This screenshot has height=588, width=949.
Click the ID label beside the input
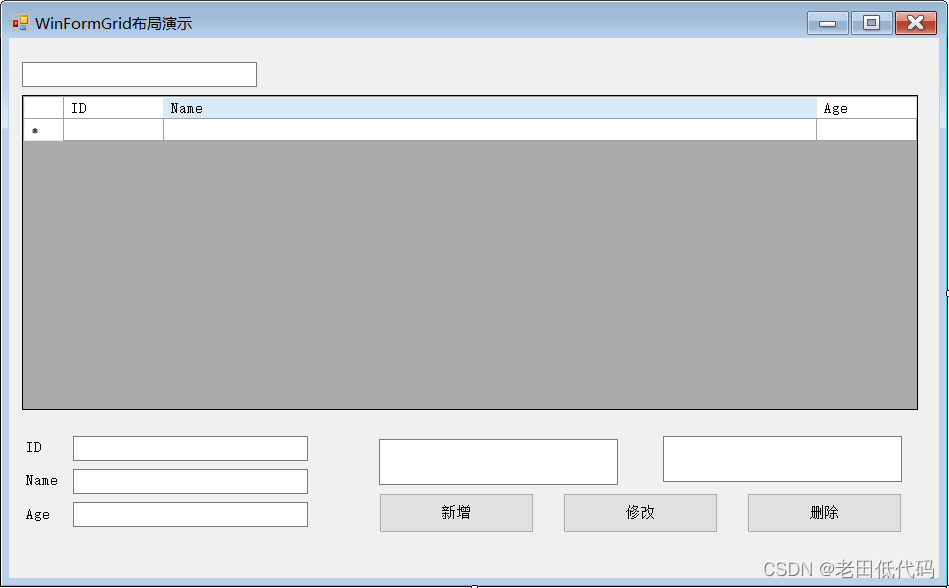click(34, 447)
